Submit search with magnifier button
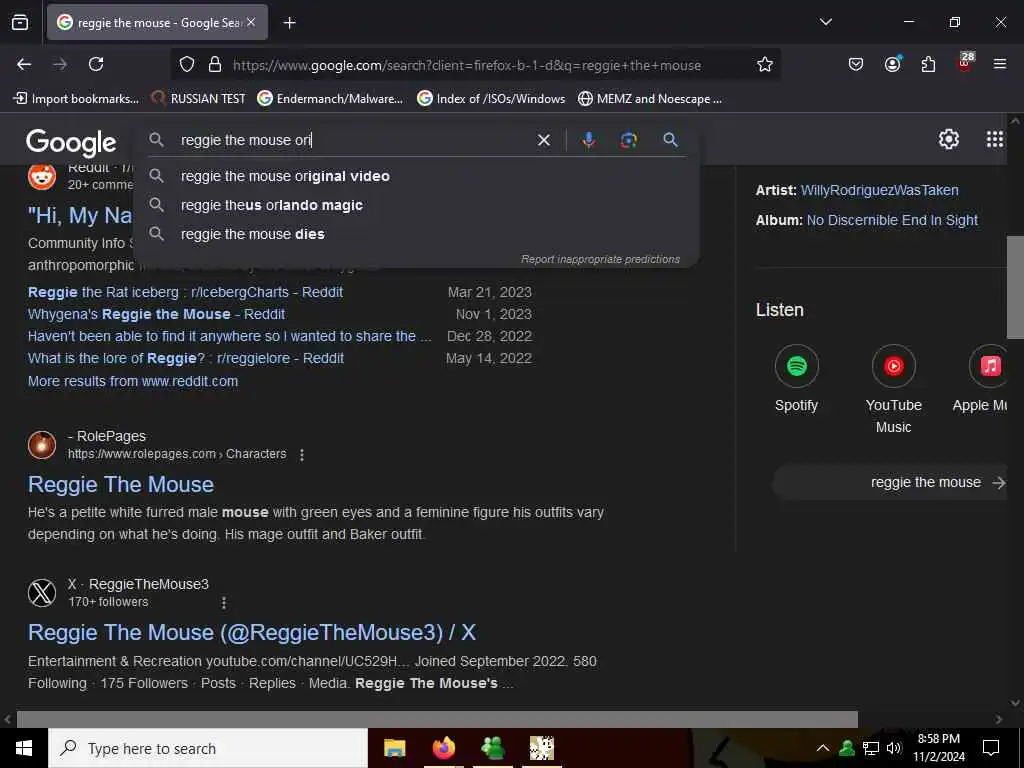This screenshot has height=768, width=1024. [x=670, y=140]
